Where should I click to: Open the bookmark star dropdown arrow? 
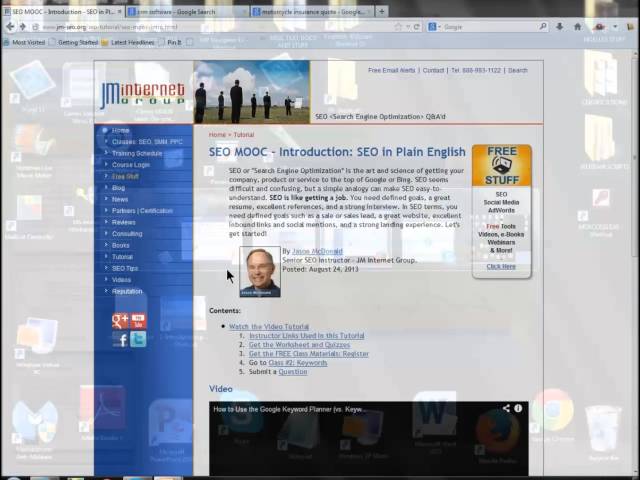408,27
